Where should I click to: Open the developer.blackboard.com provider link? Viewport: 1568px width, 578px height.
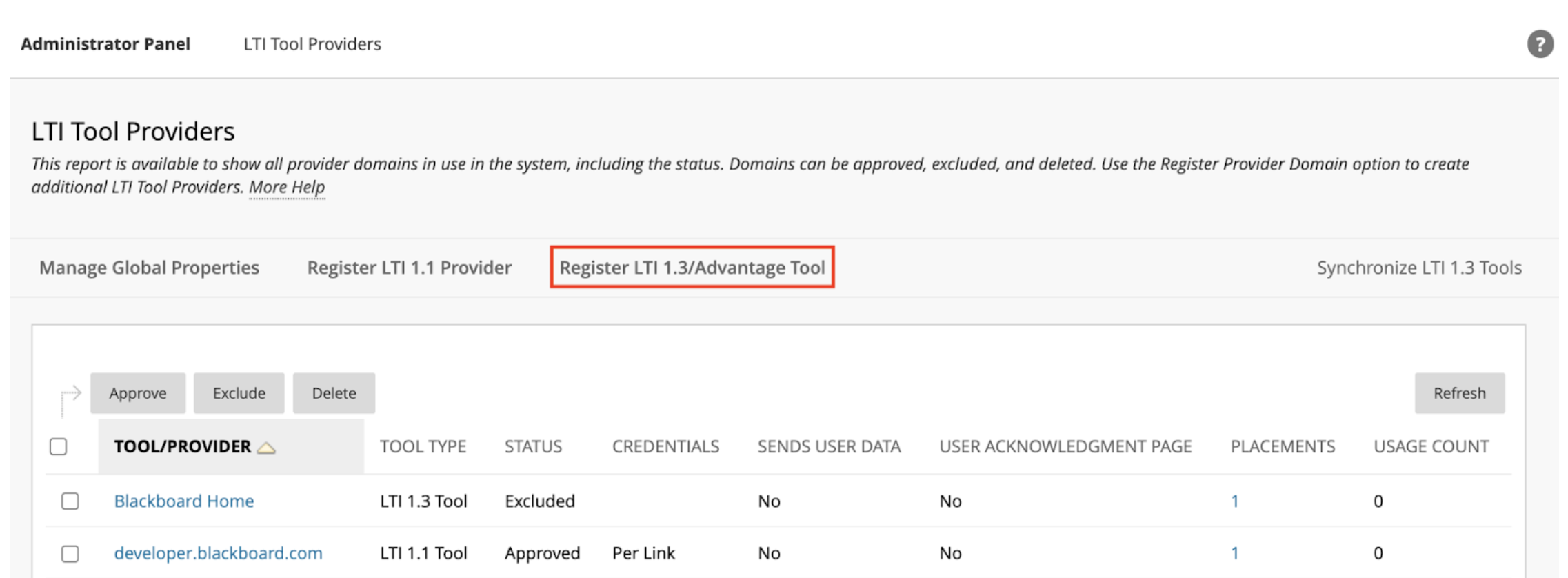(x=218, y=553)
